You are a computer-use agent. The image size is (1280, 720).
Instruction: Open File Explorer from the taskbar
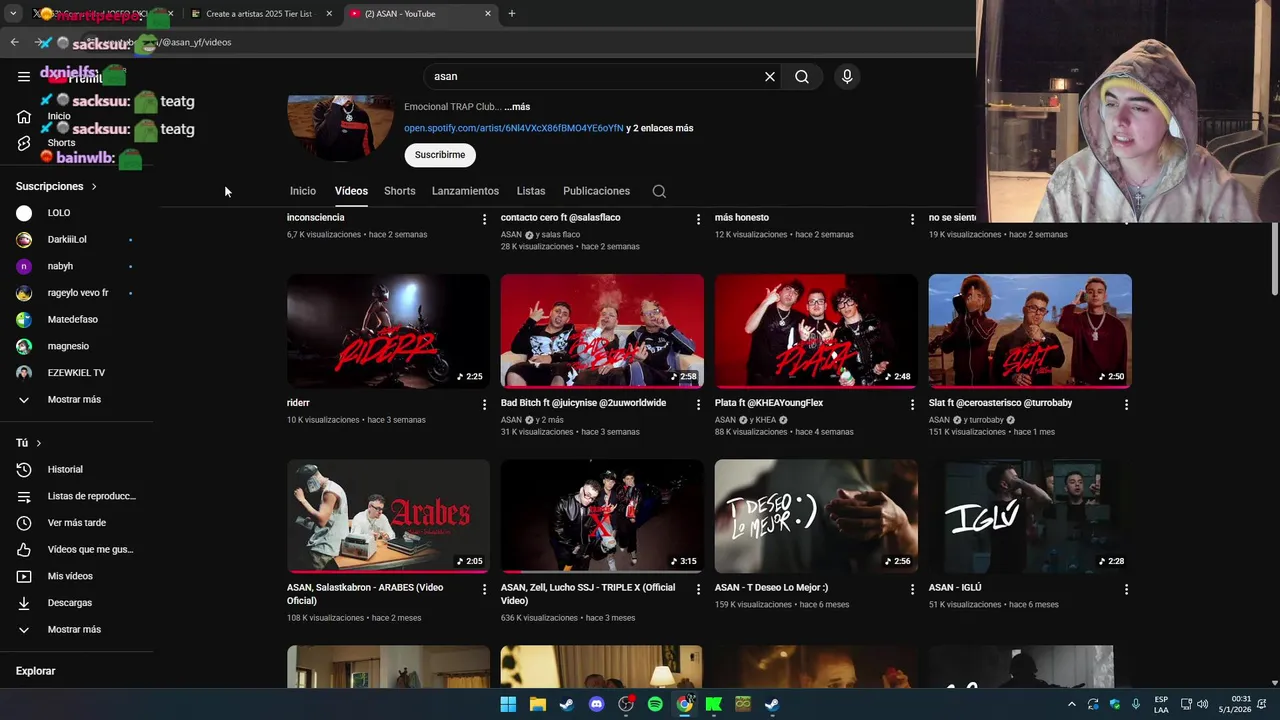[537, 704]
